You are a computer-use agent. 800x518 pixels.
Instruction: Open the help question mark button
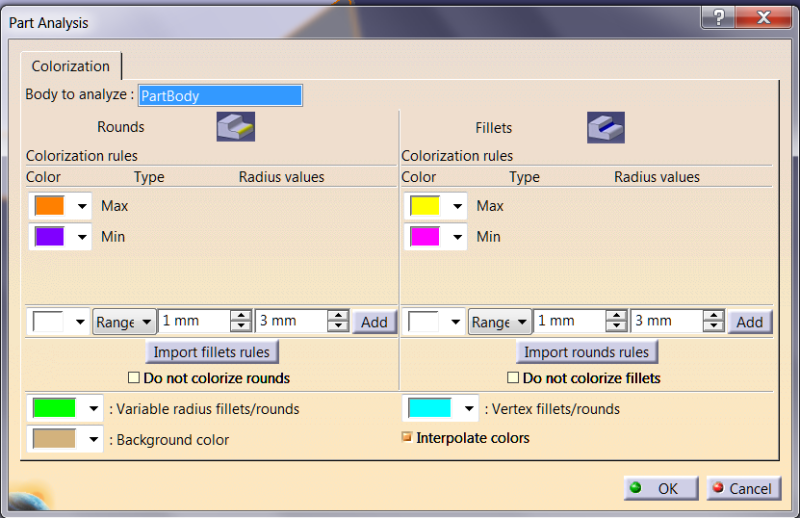click(x=718, y=18)
